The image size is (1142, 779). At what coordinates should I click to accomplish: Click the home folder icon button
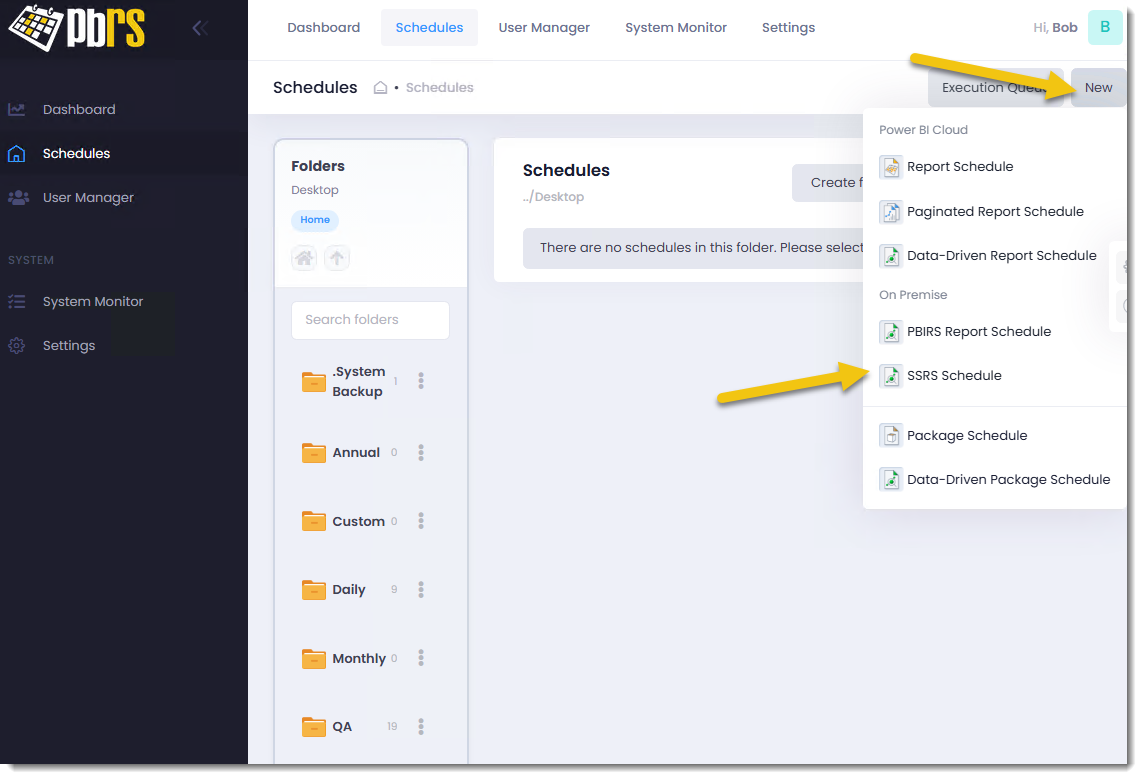click(304, 258)
